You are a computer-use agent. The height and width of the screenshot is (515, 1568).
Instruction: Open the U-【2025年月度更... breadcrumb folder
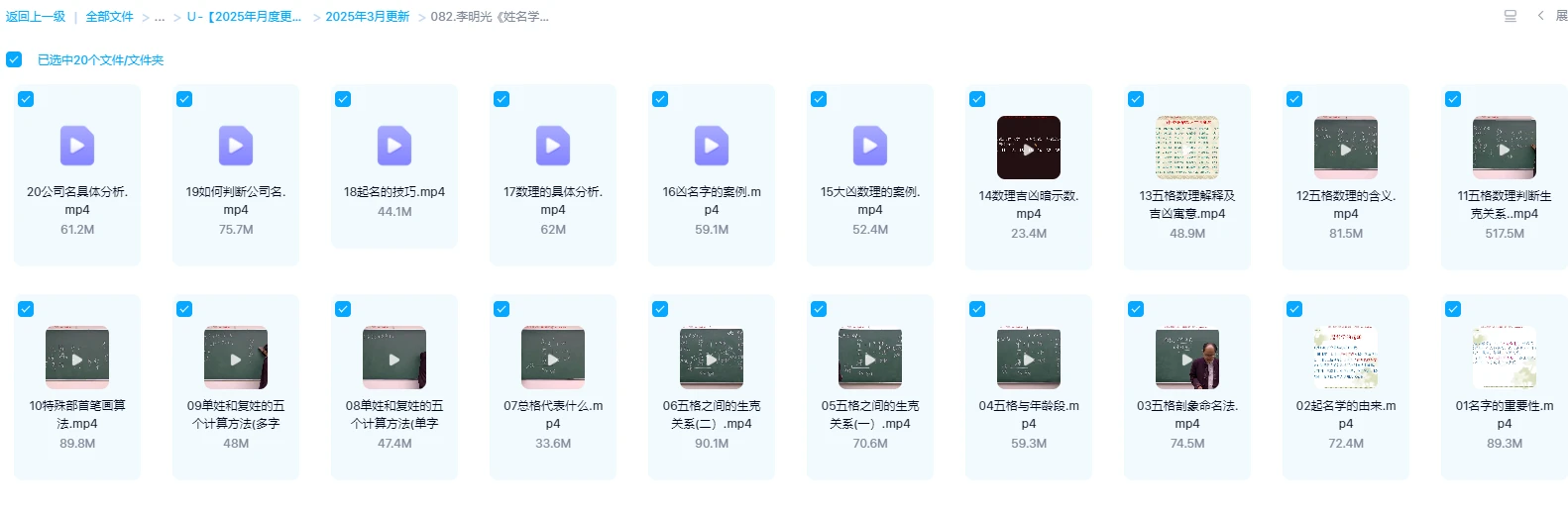click(244, 17)
